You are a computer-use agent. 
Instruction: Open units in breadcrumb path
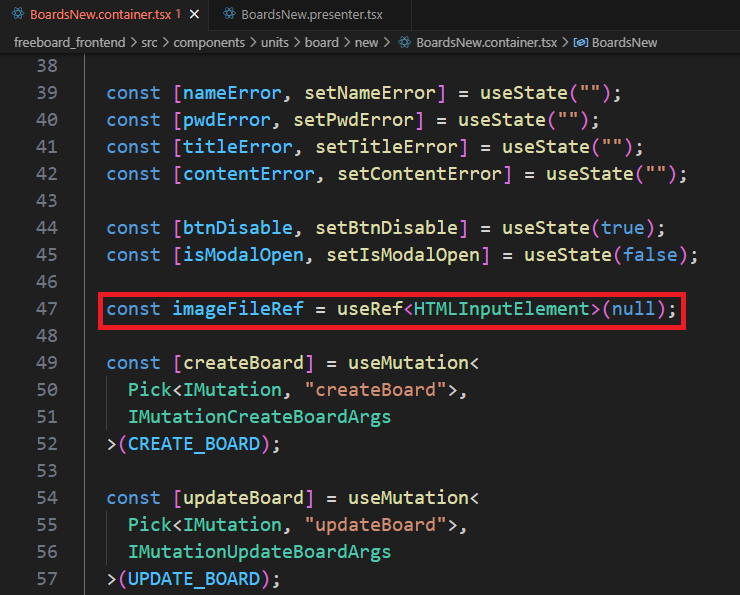click(x=275, y=42)
